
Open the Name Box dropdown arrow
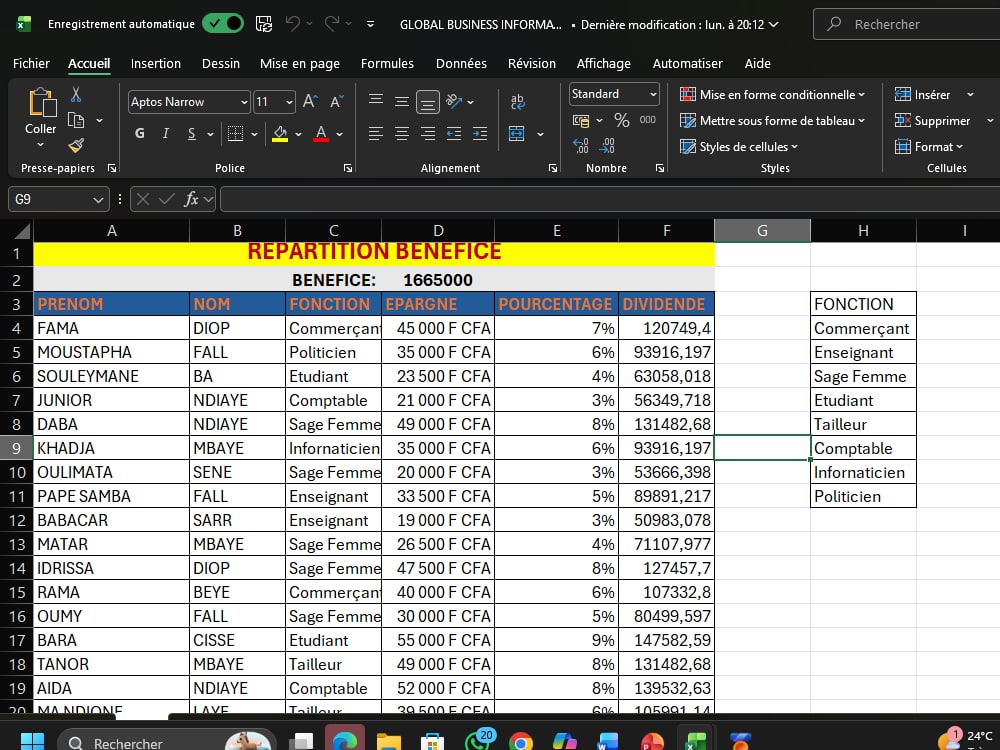tap(98, 200)
